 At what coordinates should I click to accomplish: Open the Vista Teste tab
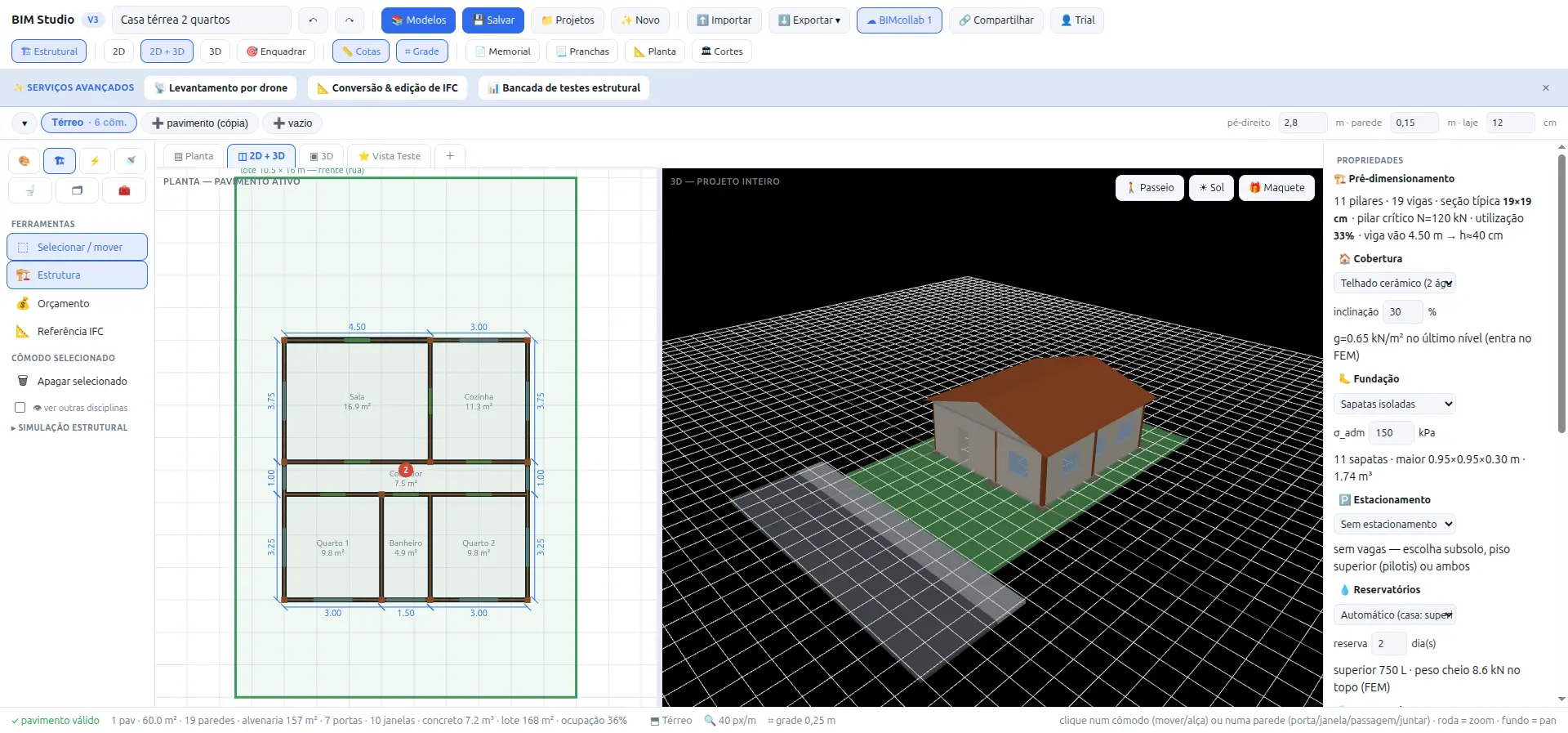click(x=390, y=156)
